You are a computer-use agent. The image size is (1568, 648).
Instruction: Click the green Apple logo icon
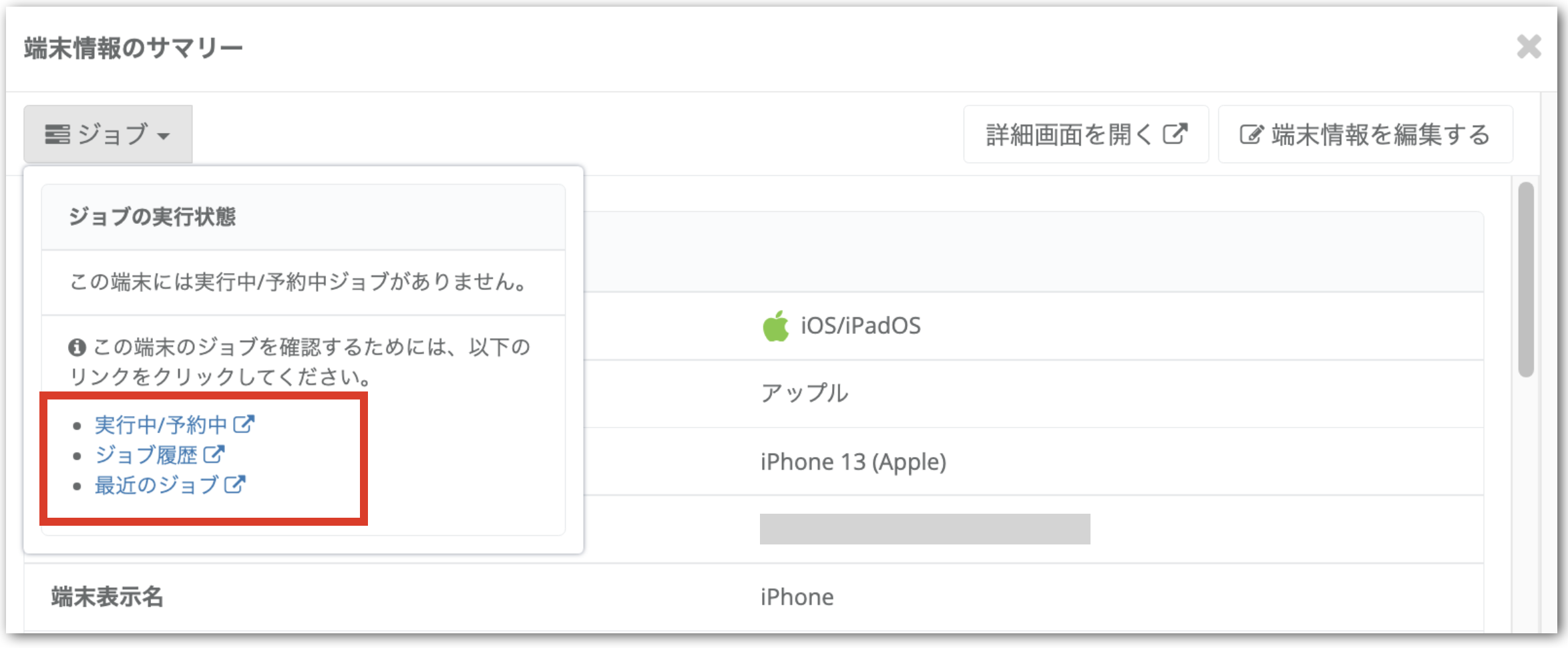775,326
